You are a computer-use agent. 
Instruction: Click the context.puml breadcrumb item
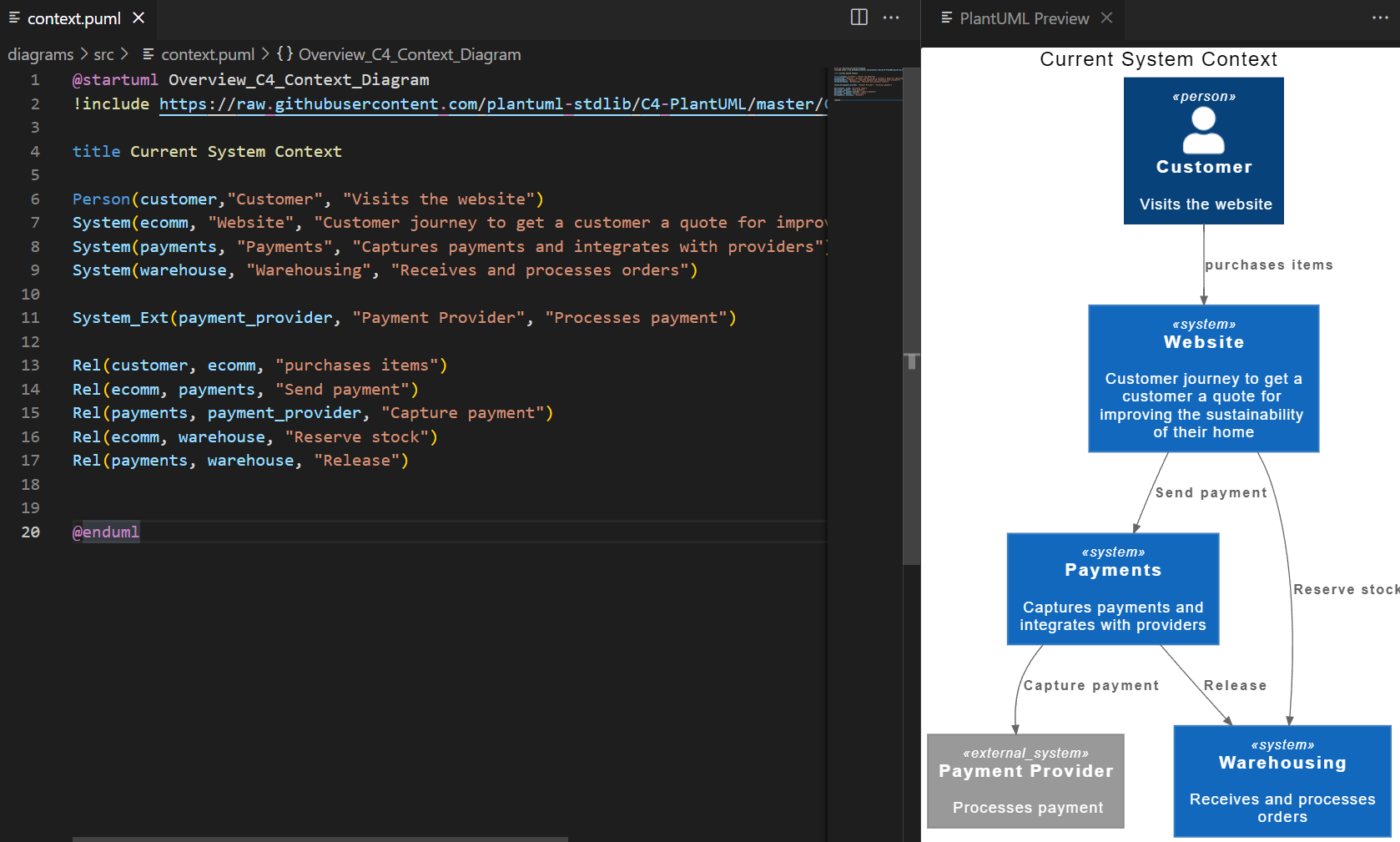coord(199,54)
